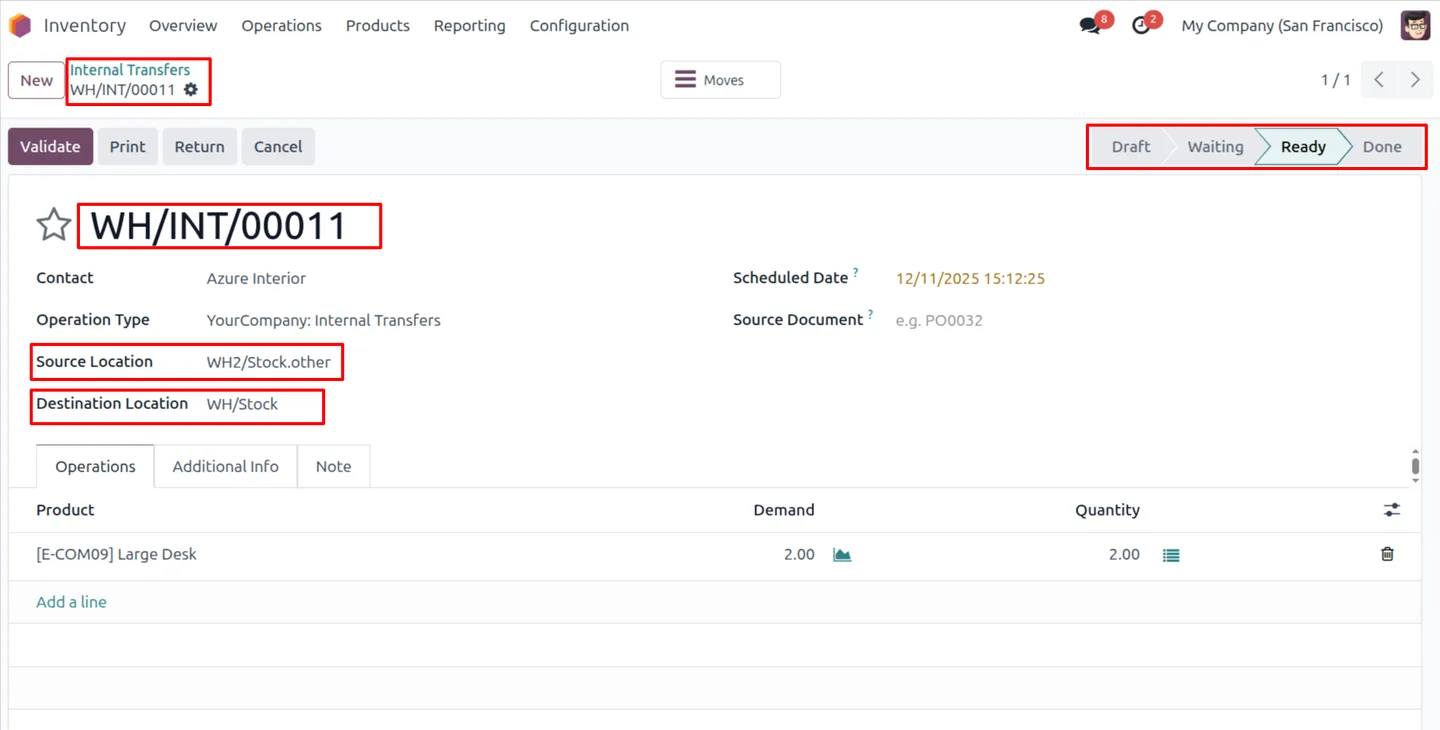The image size is (1440, 730).
Task: Open forecast chart icon for Large Desk
Action: (842, 555)
